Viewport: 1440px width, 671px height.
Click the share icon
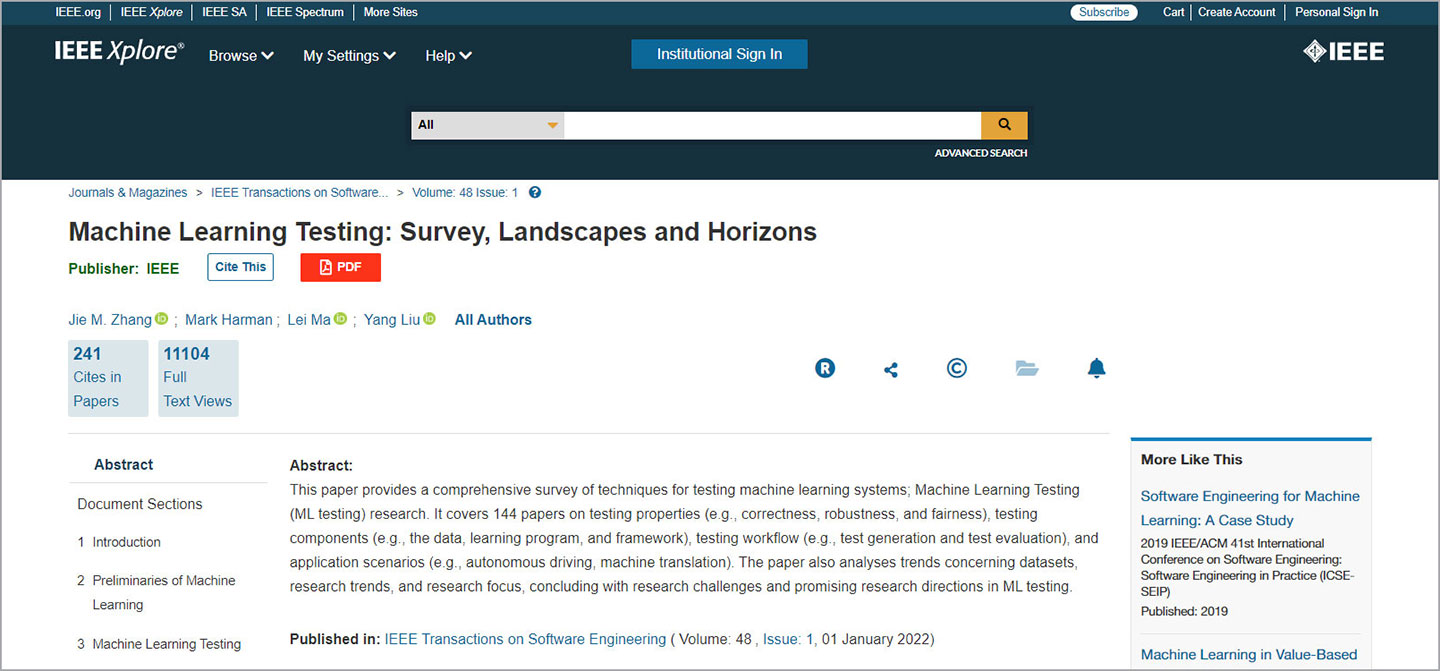[x=891, y=369]
